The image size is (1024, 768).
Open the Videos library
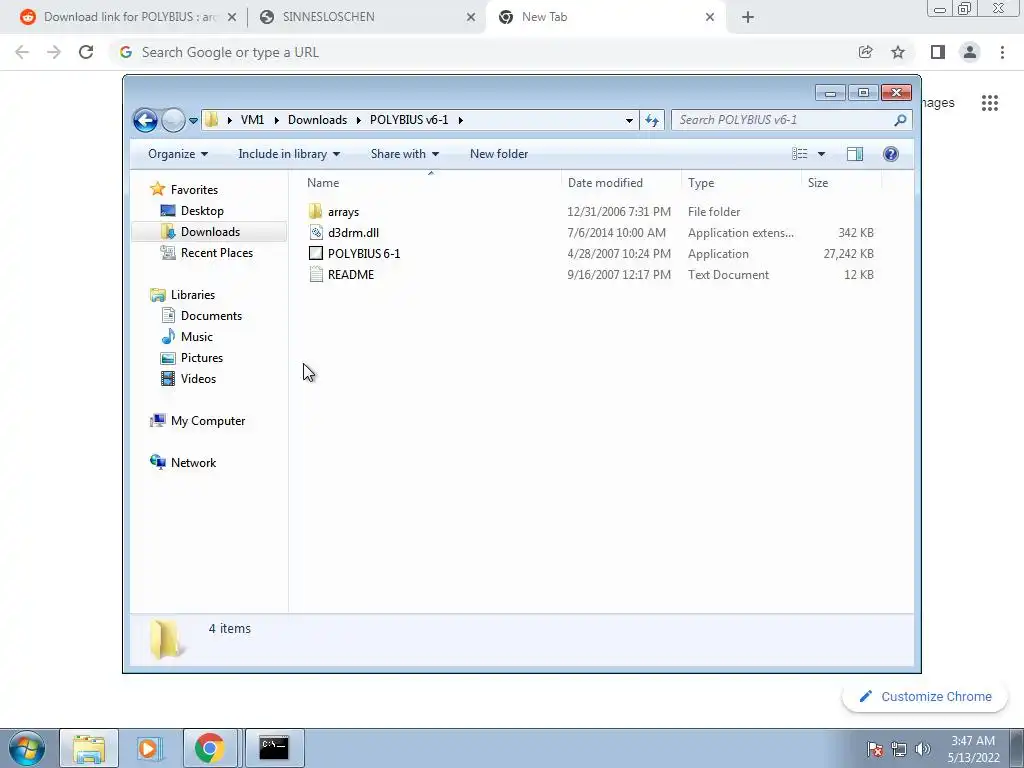click(x=198, y=379)
